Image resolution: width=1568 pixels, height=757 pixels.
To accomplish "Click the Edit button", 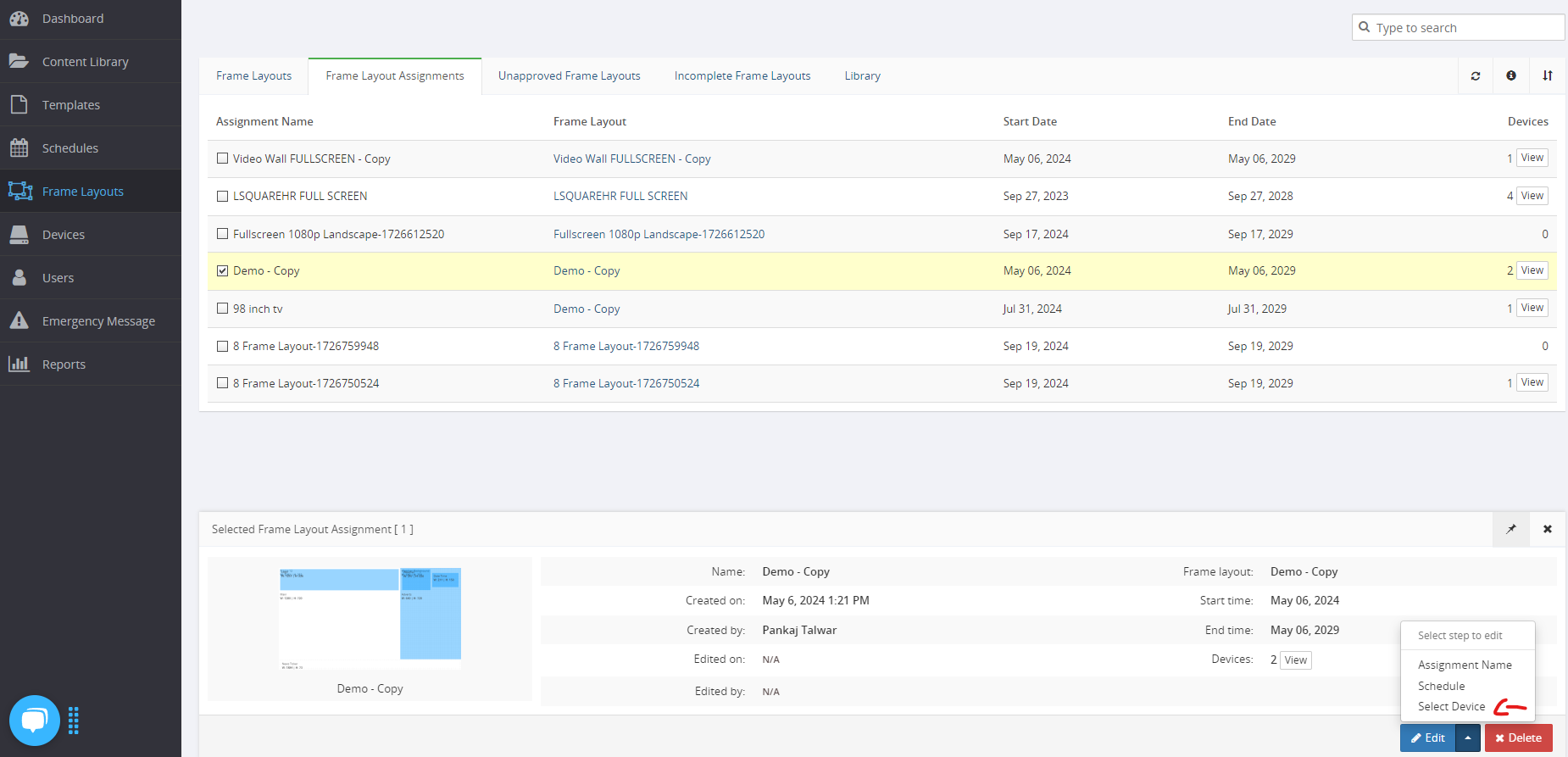I will [1428, 738].
